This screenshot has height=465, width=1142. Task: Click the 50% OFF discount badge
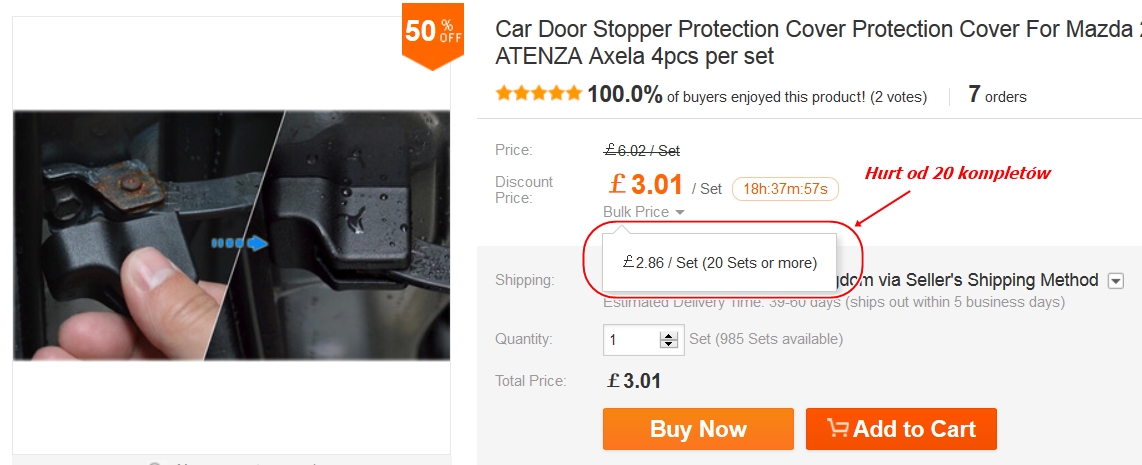tap(433, 33)
